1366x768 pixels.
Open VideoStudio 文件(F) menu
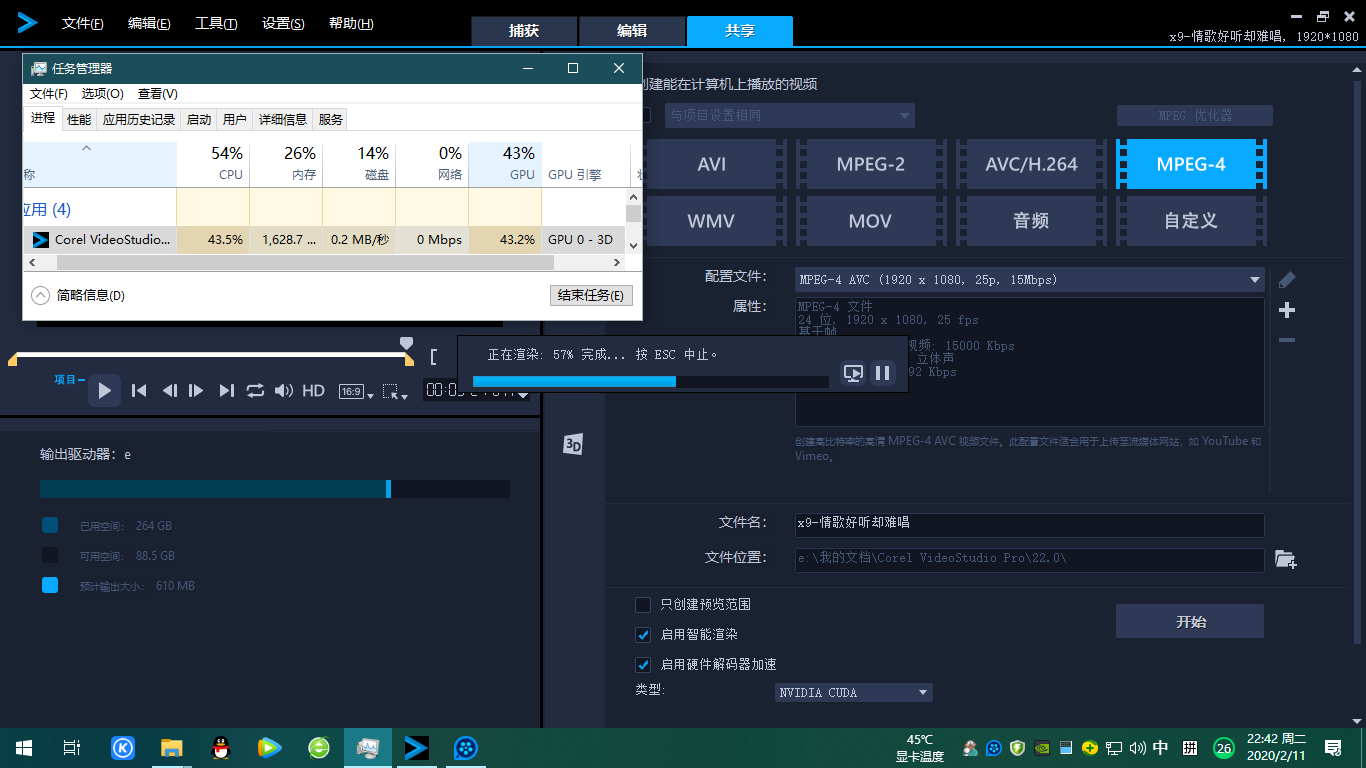pyautogui.click(x=83, y=24)
